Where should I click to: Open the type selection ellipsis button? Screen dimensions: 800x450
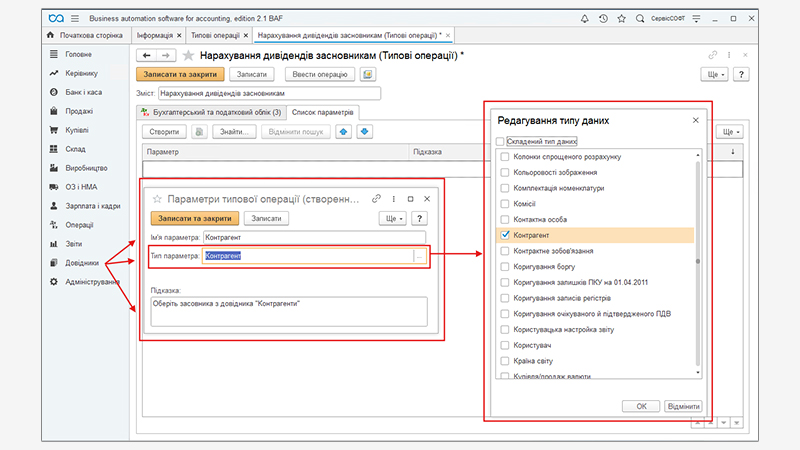click(420, 256)
